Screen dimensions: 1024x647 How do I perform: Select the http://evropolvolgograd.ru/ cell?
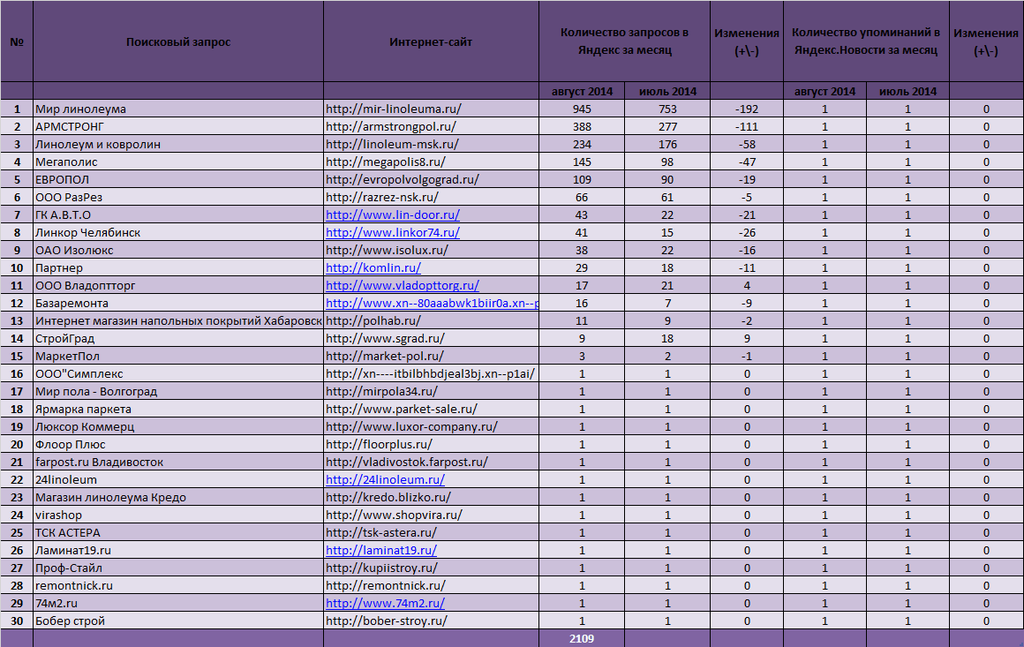(431, 180)
